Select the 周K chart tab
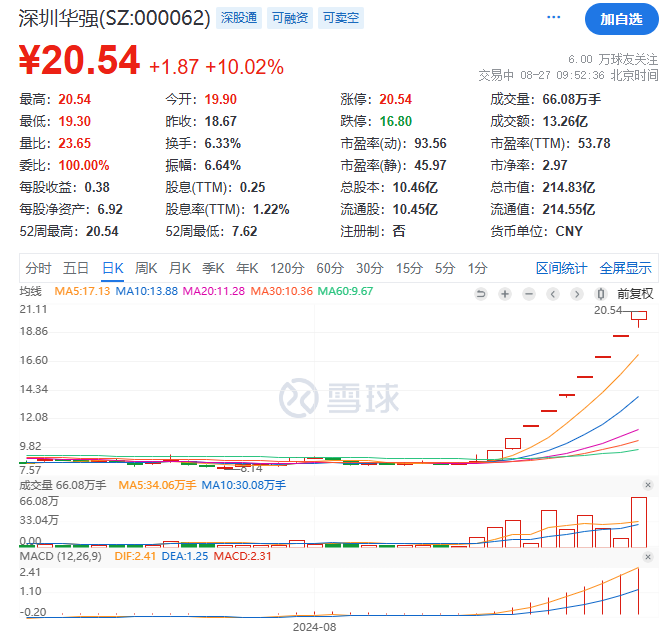This screenshot has width=668, height=640. 146,268
